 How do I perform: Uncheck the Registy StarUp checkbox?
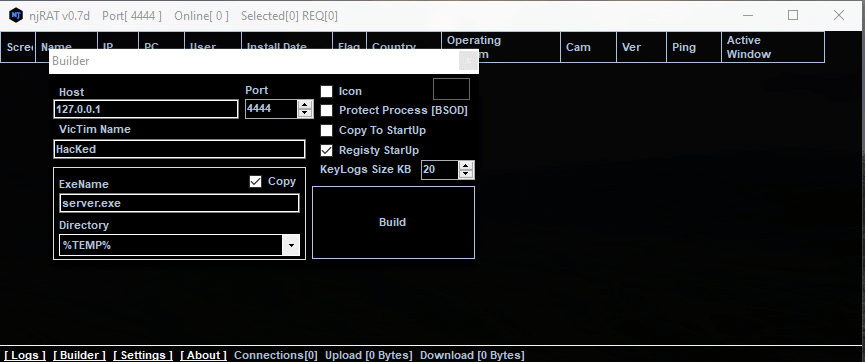tap(327, 150)
